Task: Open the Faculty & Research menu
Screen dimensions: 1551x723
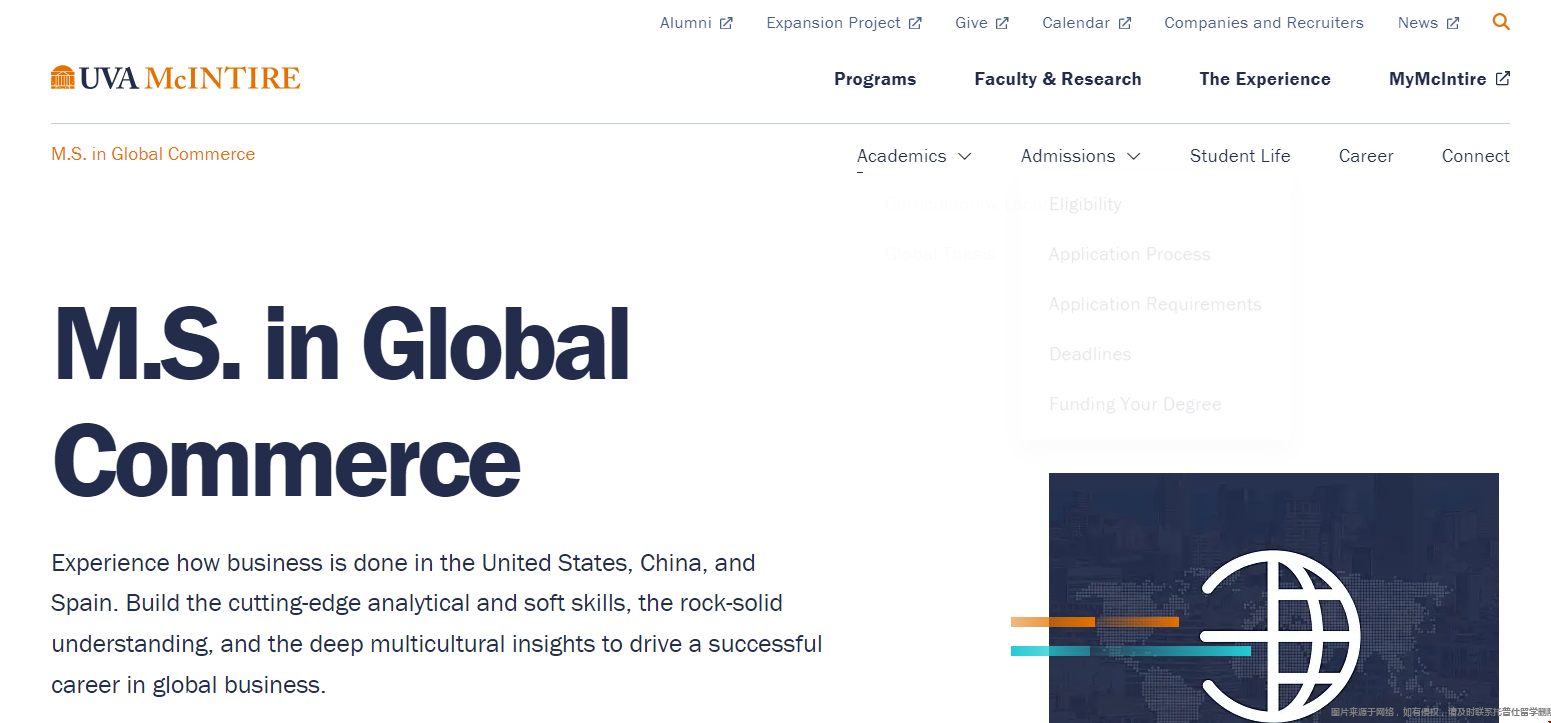Action: [x=1058, y=79]
